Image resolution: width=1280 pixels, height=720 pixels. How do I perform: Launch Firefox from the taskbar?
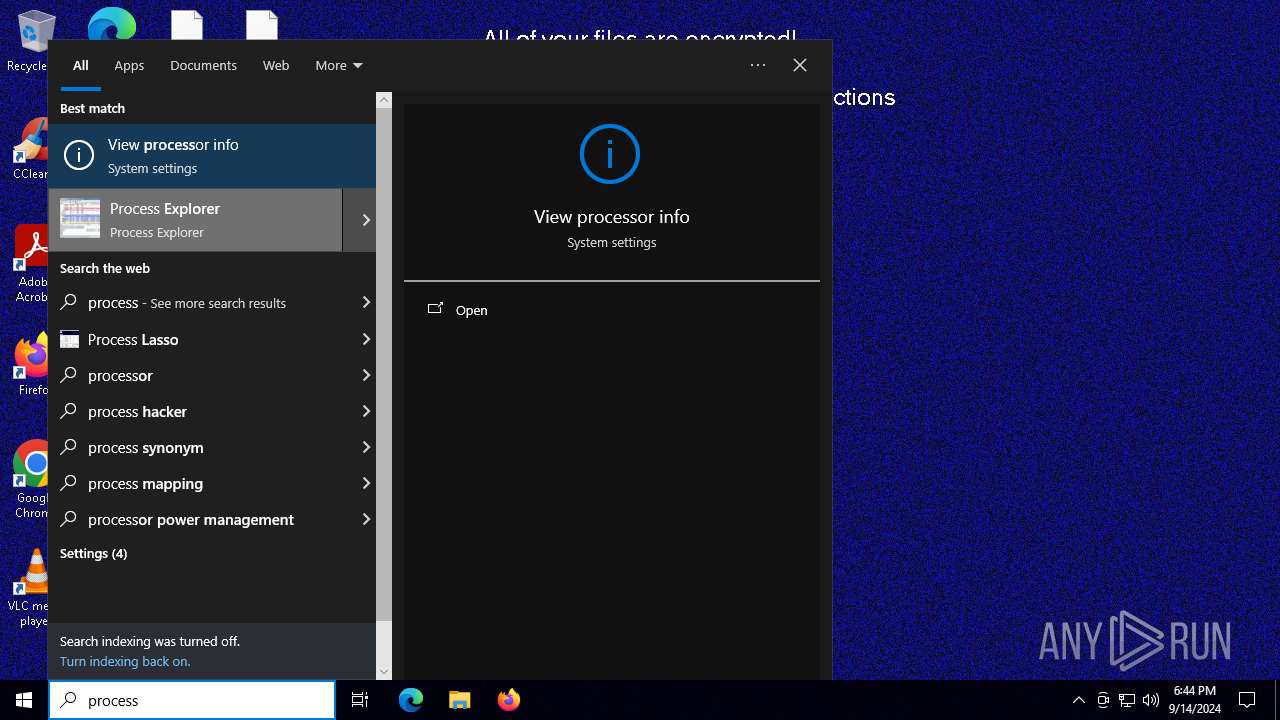(x=508, y=700)
